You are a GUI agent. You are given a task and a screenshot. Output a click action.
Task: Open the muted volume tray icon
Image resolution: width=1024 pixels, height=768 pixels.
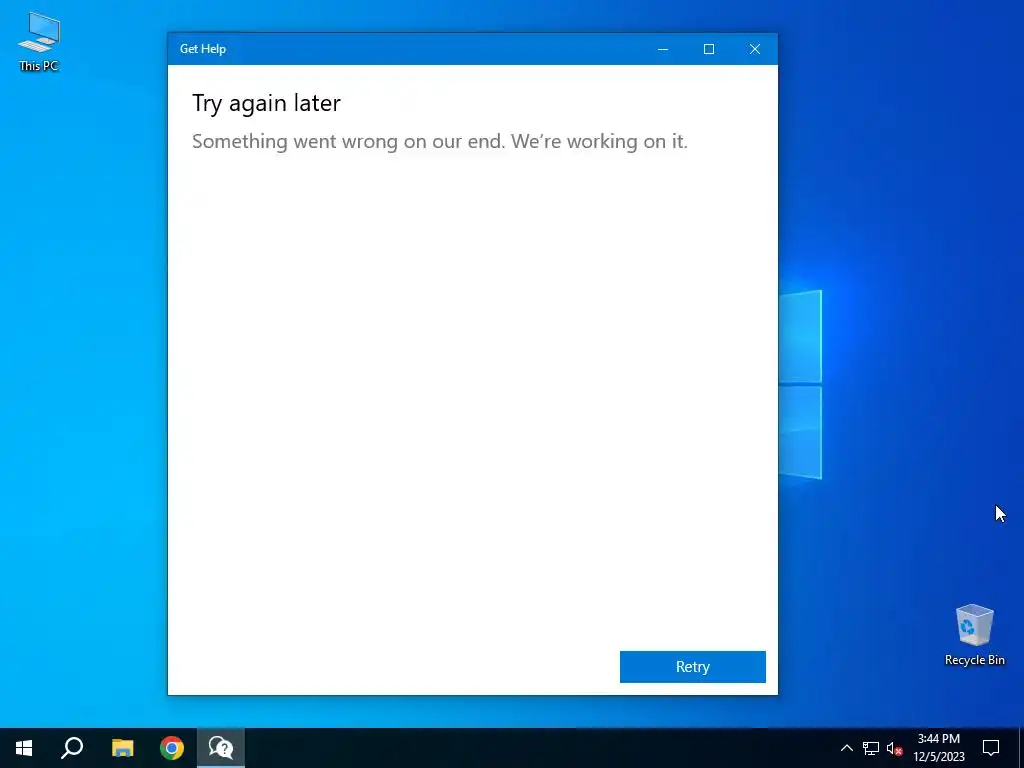click(894, 748)
